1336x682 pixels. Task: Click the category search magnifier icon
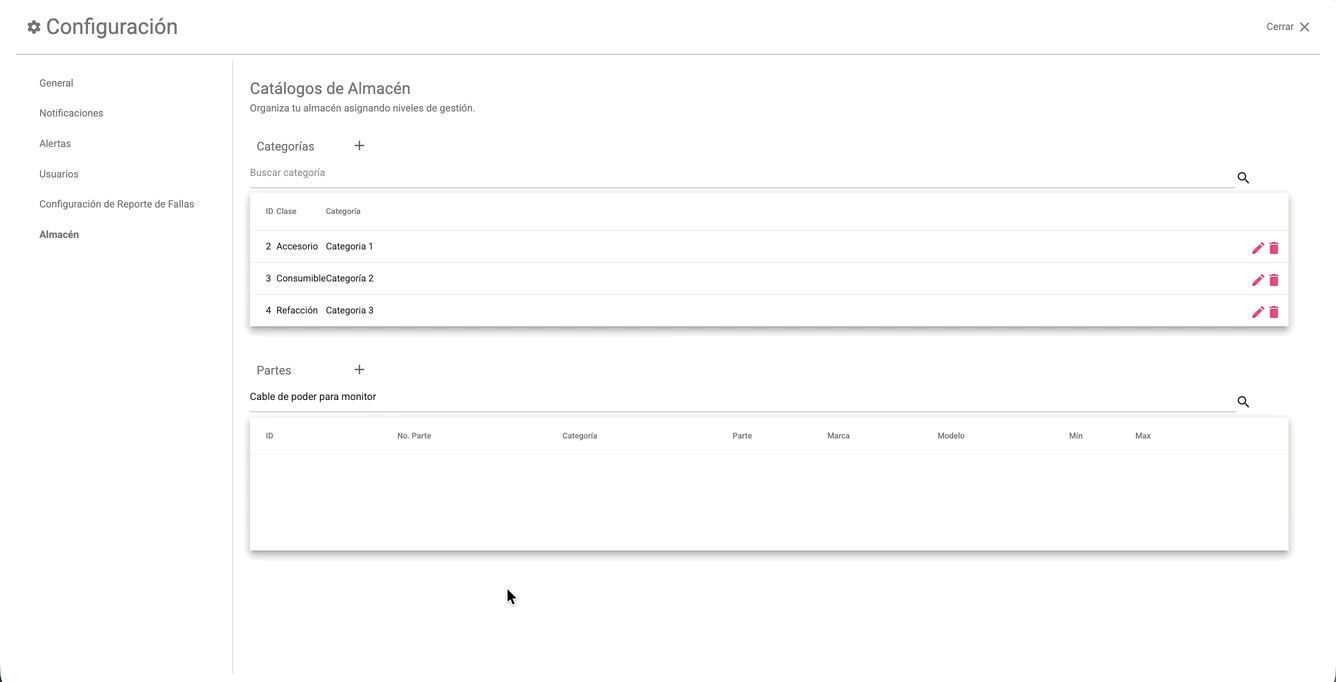pyautogui.click(x=1243, y=178)
